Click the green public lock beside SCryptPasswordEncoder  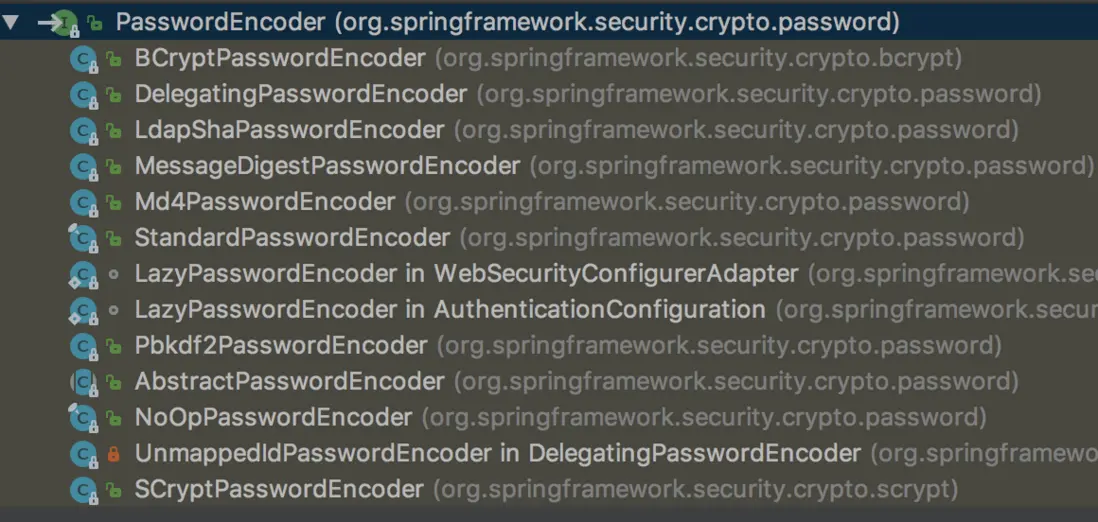click(113, 490)
